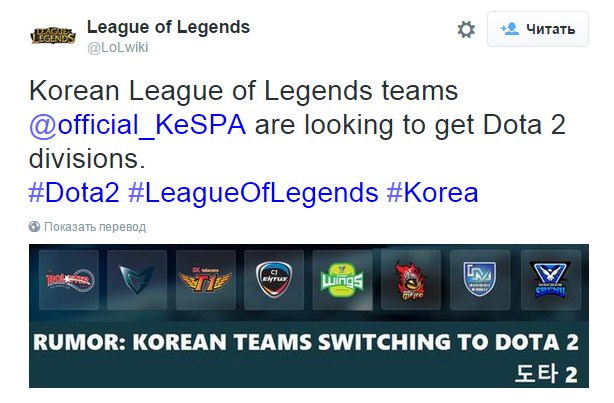This screenshot has width=614, height=403.
Task: Select the SK Telecom T1 logo
Action: pyautogui.click(x=206, y=280)
